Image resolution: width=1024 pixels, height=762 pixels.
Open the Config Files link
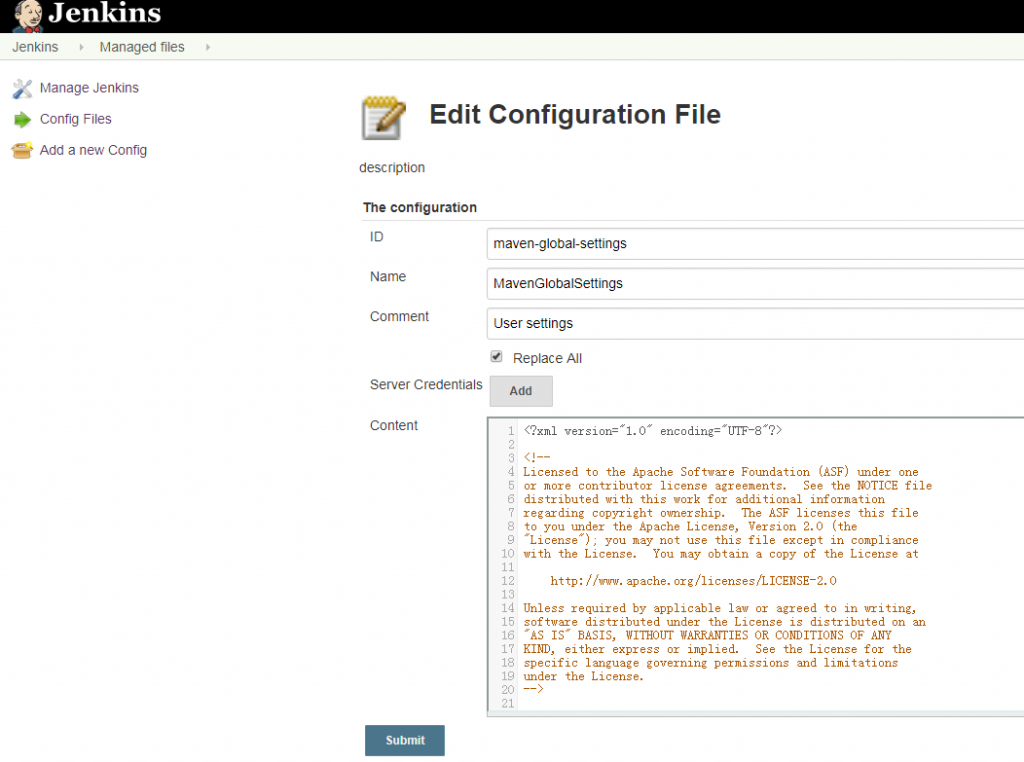pyautogui.click(x=75, y=119)
